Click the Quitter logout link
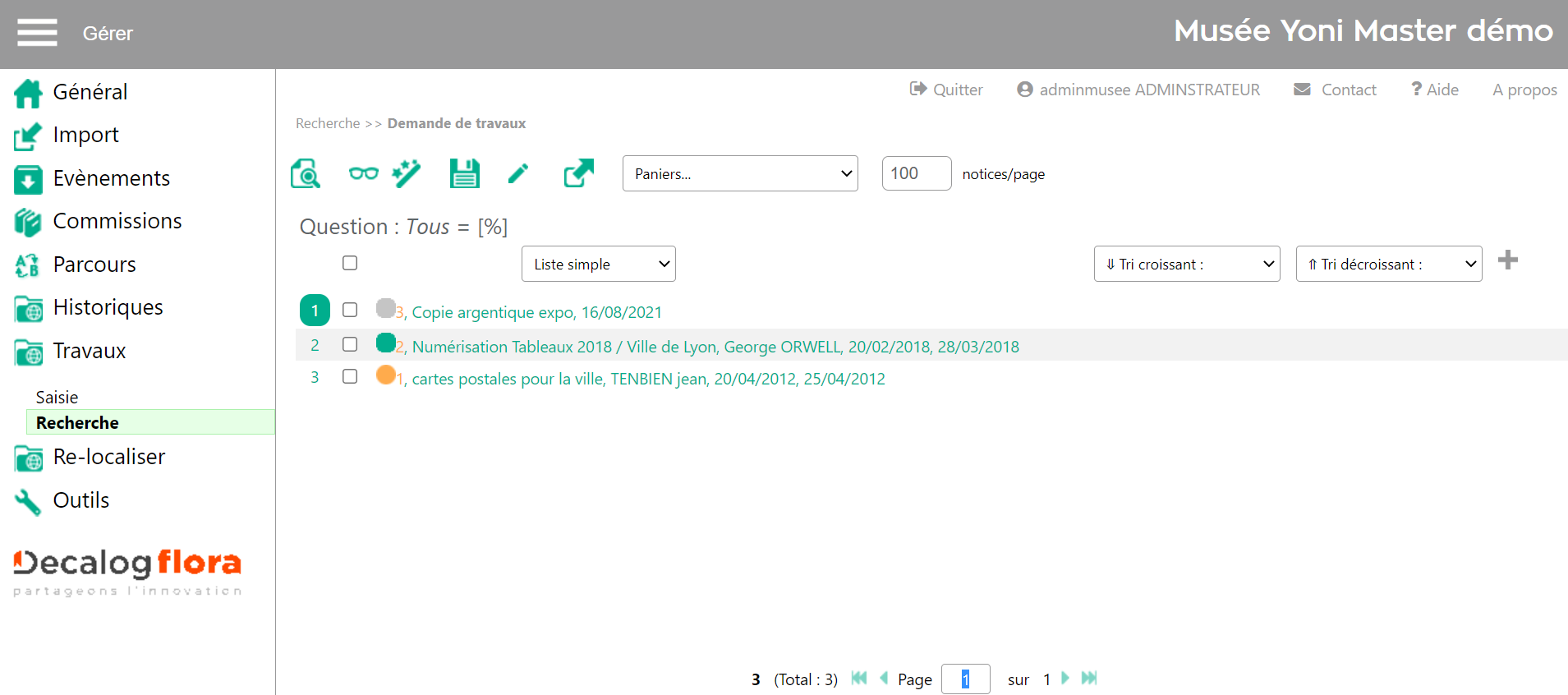This screenshot has width=1568, height=695. point(946,90)
